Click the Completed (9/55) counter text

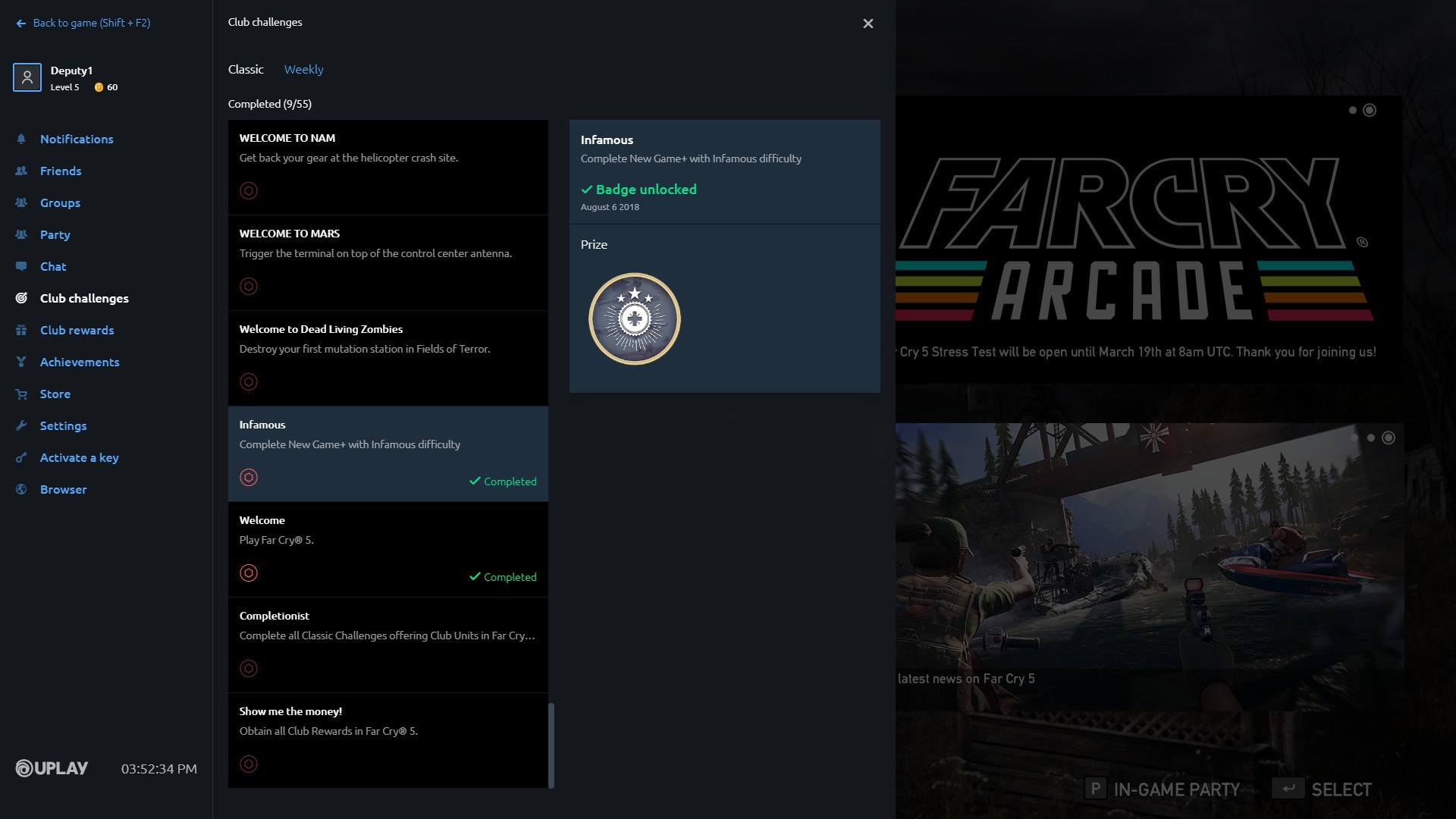[270, 104]
